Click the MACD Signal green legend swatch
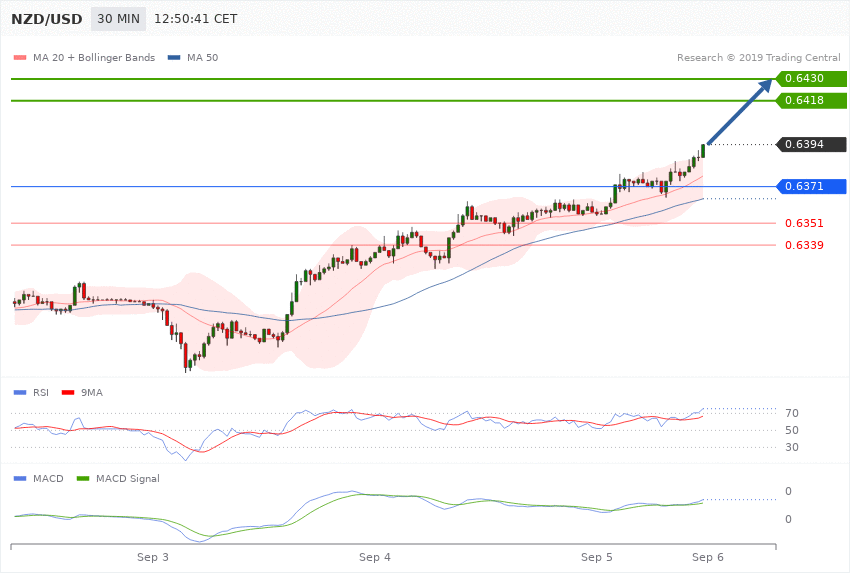This screenshot has width=850, height=576. point(83,478)
